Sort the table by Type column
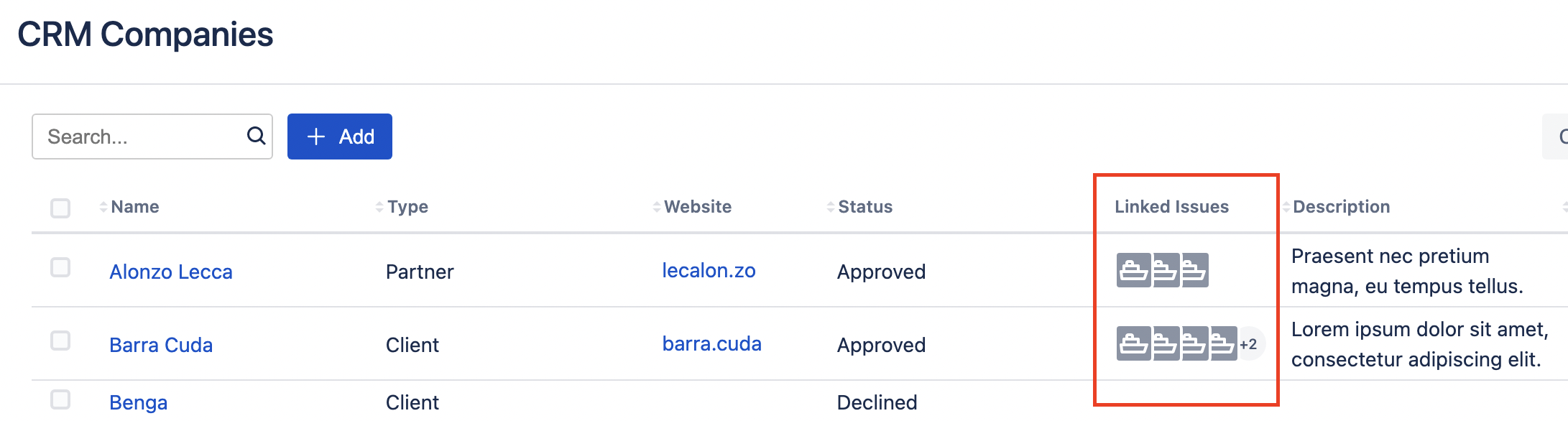1568x421 pixels. (407, 207)
